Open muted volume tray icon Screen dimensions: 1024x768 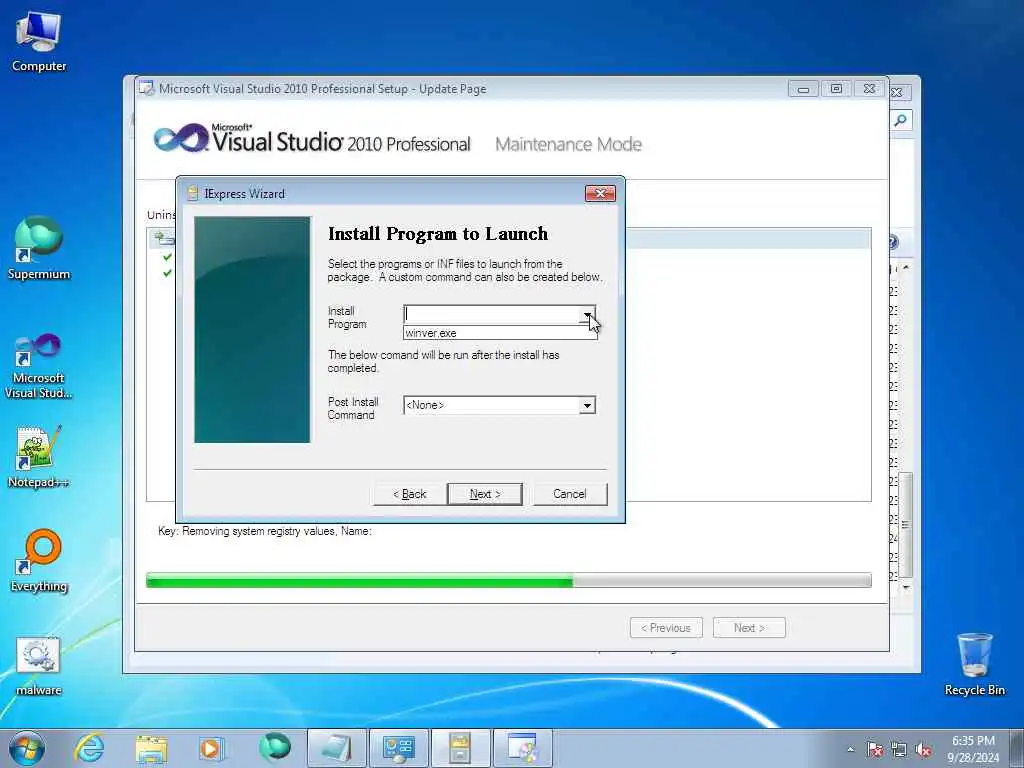[923, 749]
